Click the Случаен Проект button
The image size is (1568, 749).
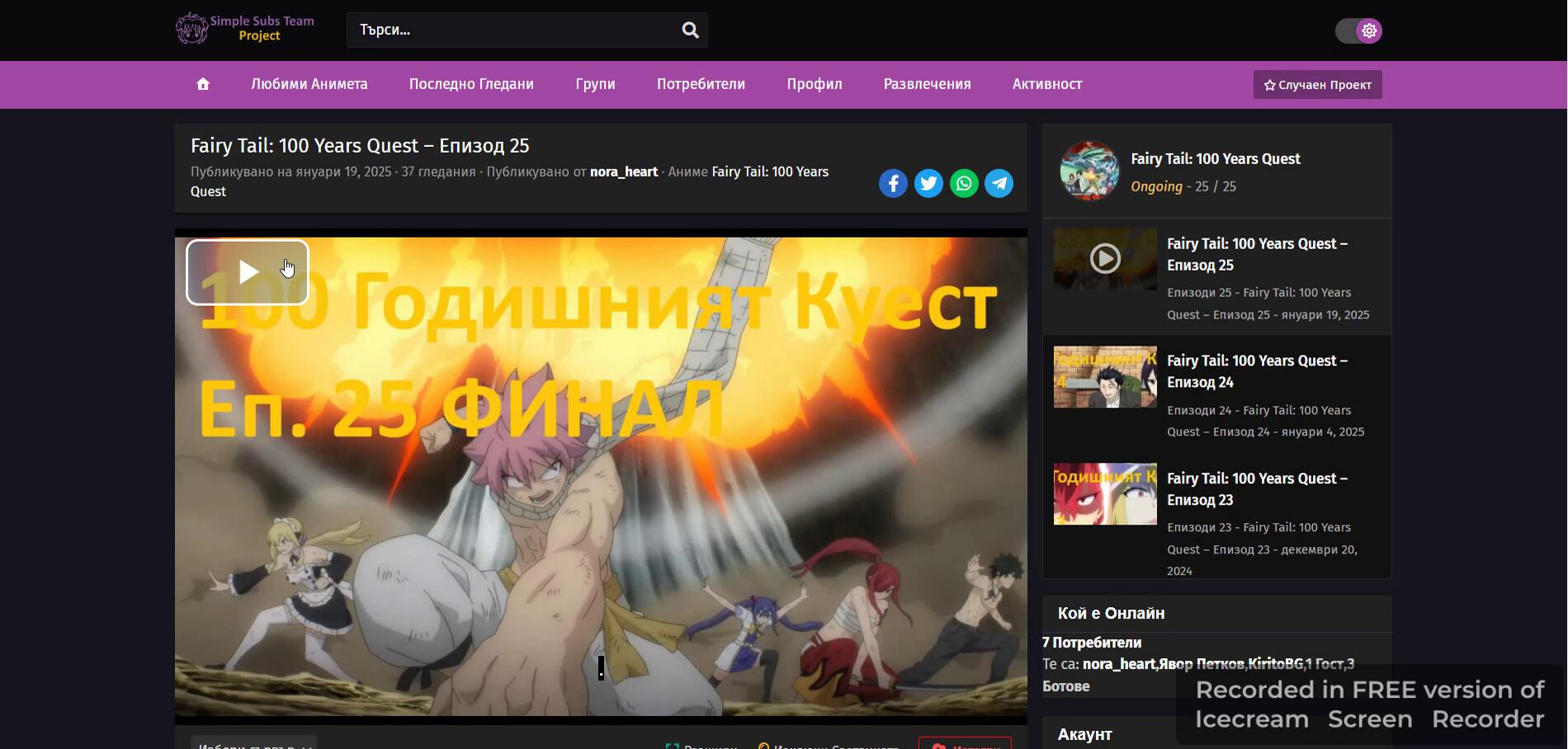click(1317, 85)
